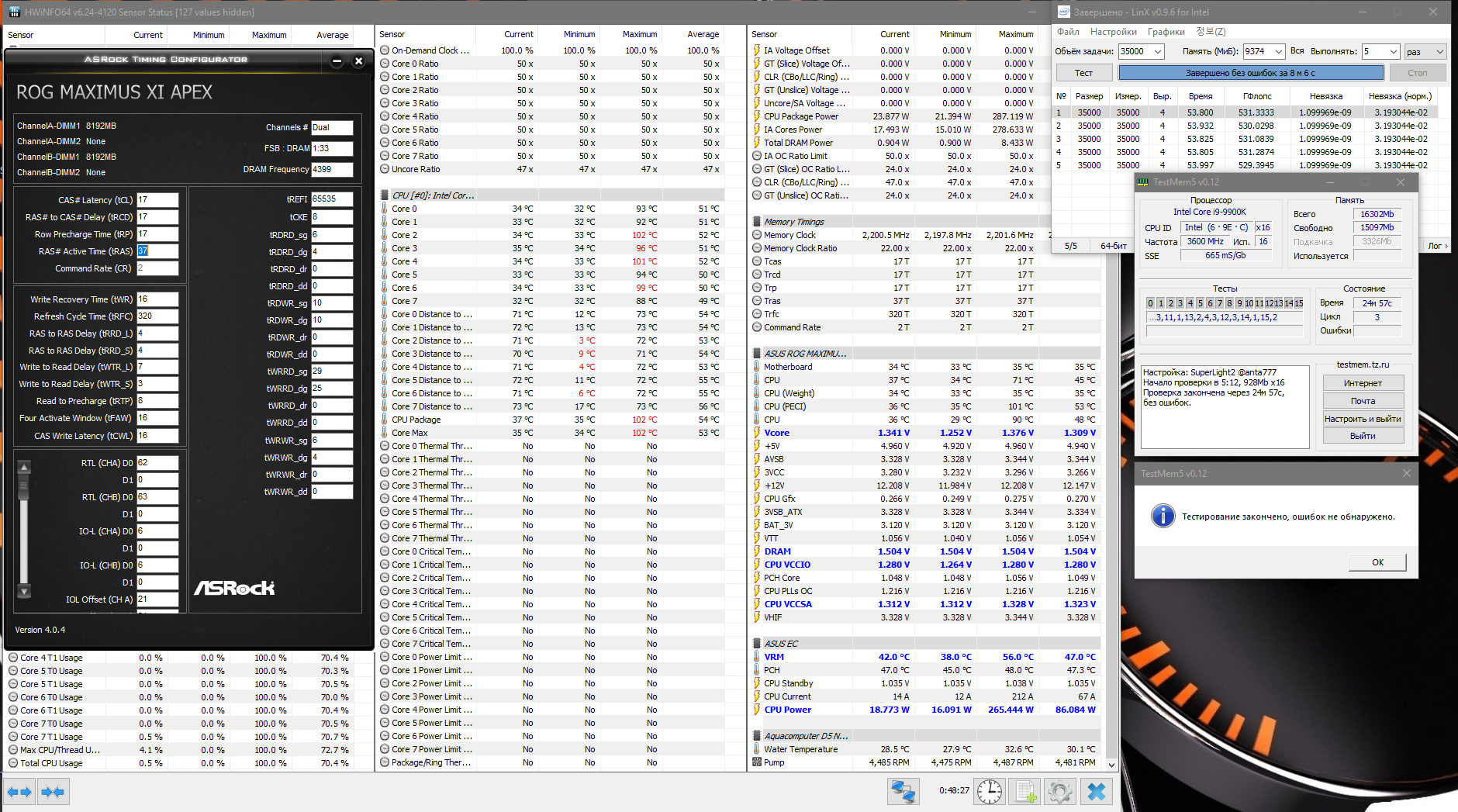Click the chip icon of CPU [#0] section
The height and width of the screenshot is (812, 1458).
pos(385,195)
